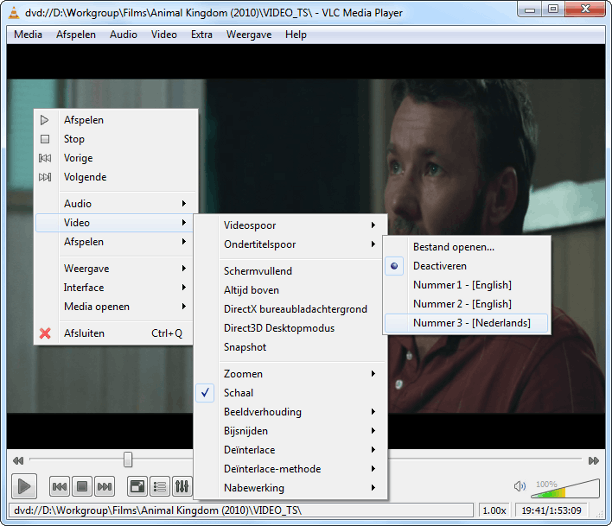Expand the Beeldverhouding submenu
The height and width of the screenshot is (526, 612).
click(291, 412)
